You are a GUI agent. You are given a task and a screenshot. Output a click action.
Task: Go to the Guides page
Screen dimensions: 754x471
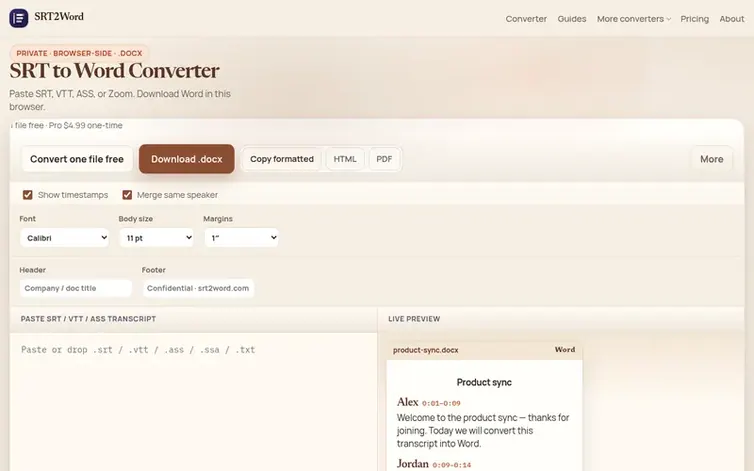(572, 19)
